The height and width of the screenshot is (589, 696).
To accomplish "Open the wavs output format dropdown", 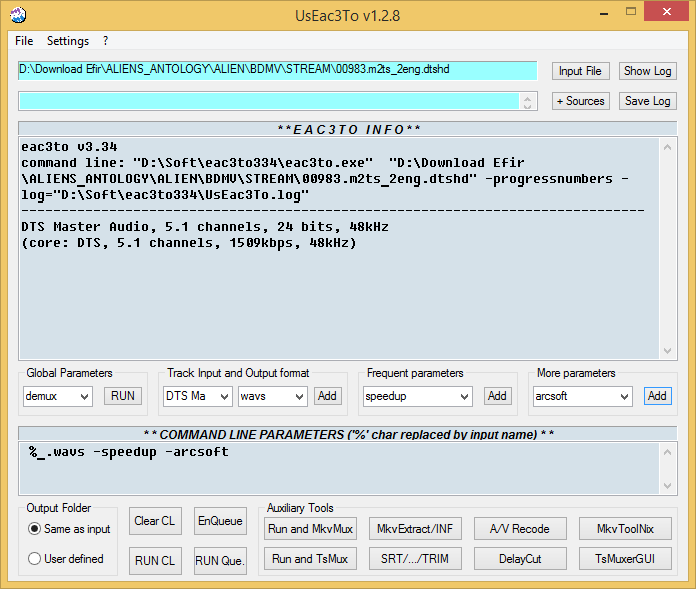I will coord(273,396).
